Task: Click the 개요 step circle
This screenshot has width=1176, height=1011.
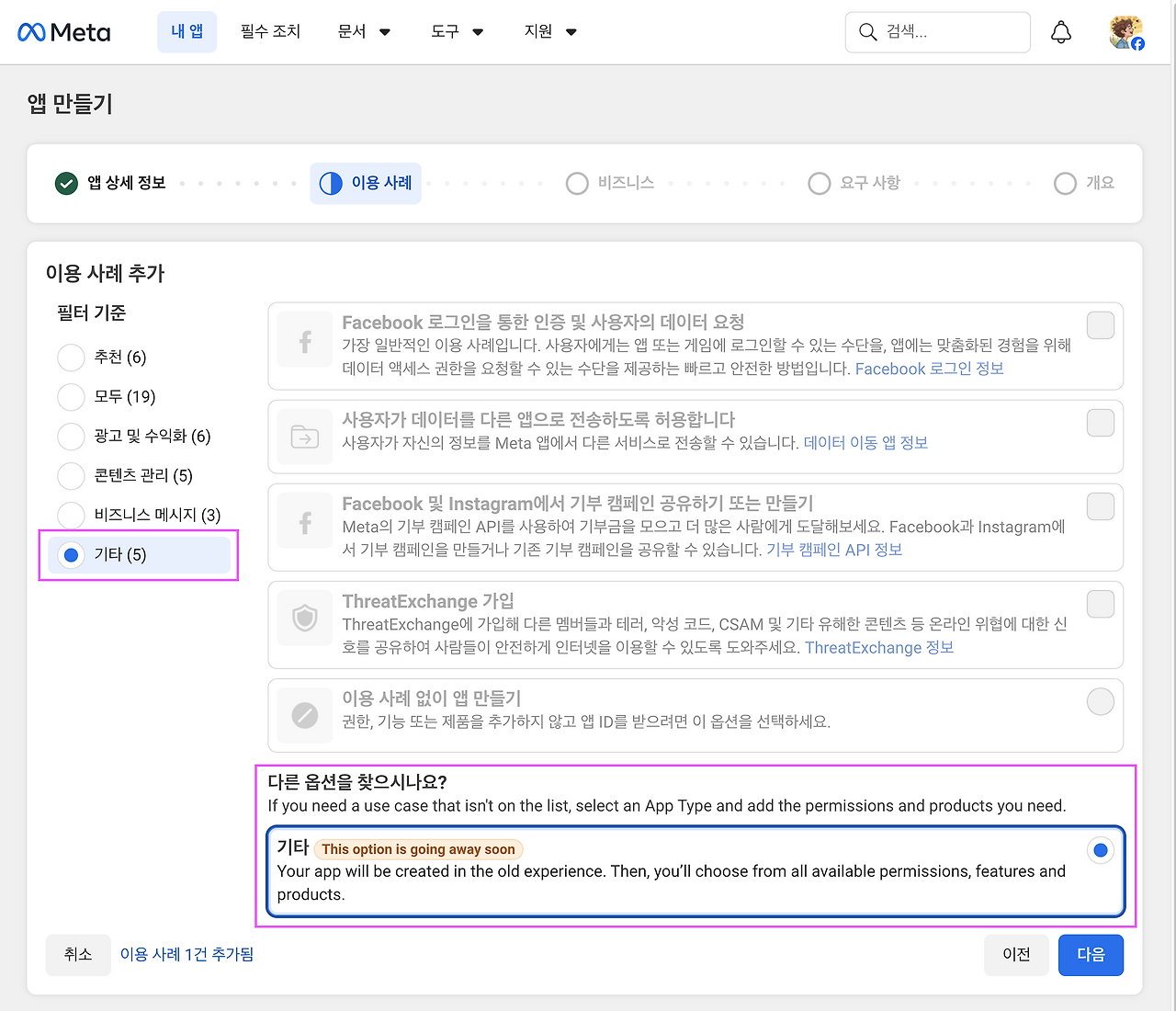Action: point(1065,184)
